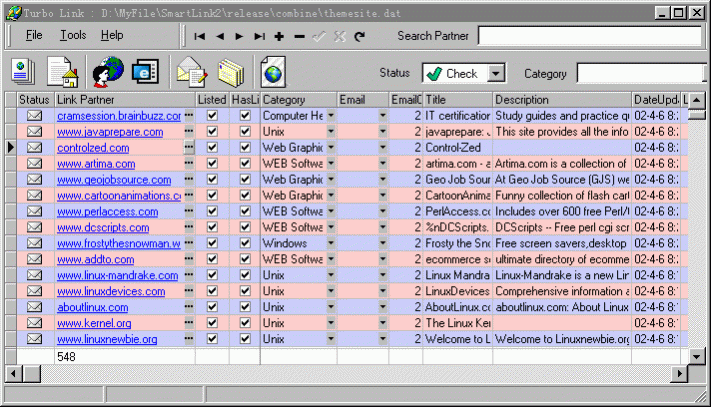Screen dimensions: 711x407
Task: Click the browser window 'e' icon
Action: point(145,72)
